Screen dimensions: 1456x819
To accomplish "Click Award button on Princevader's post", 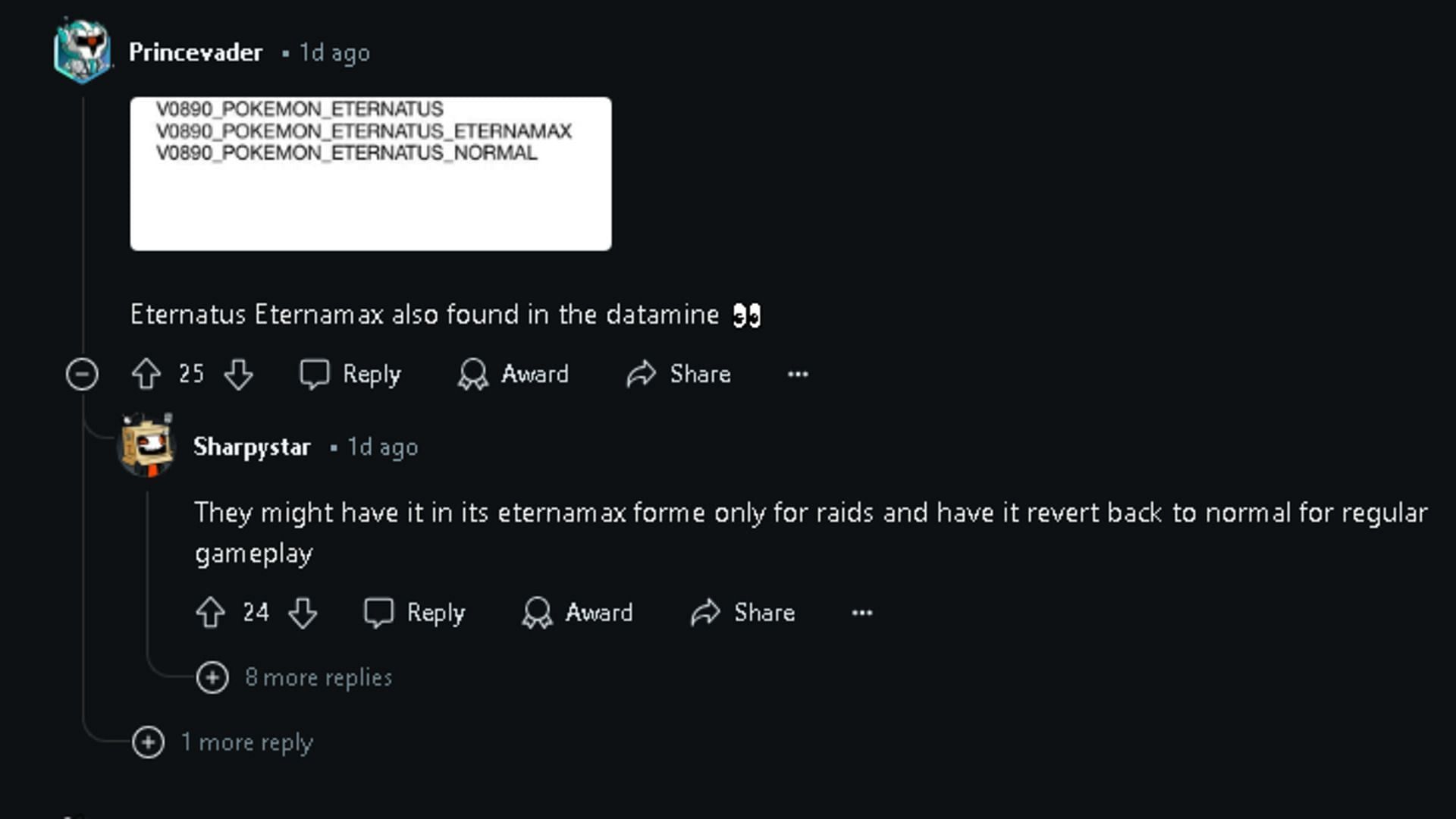I will [x=513, y=373].
